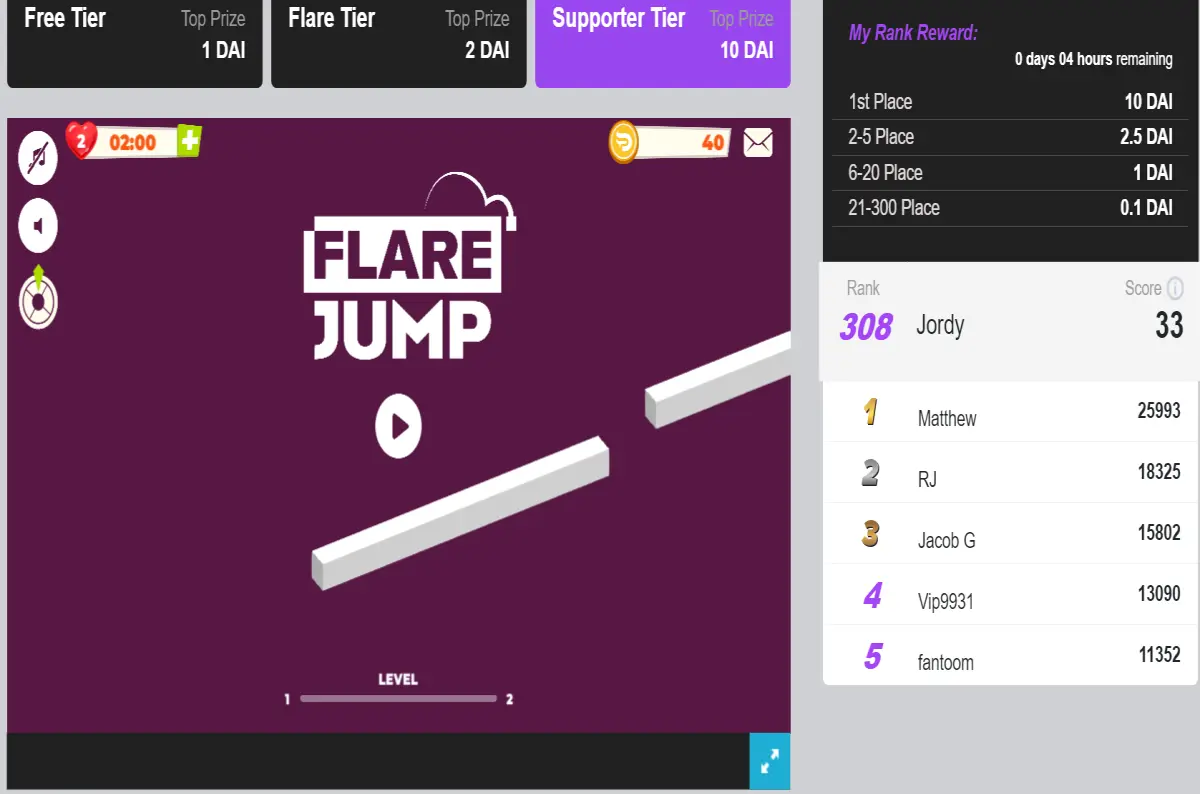Switch to the Flare Tier tab
The height and width of the screenshot is (794, 1200).
(x=399, y=44)
